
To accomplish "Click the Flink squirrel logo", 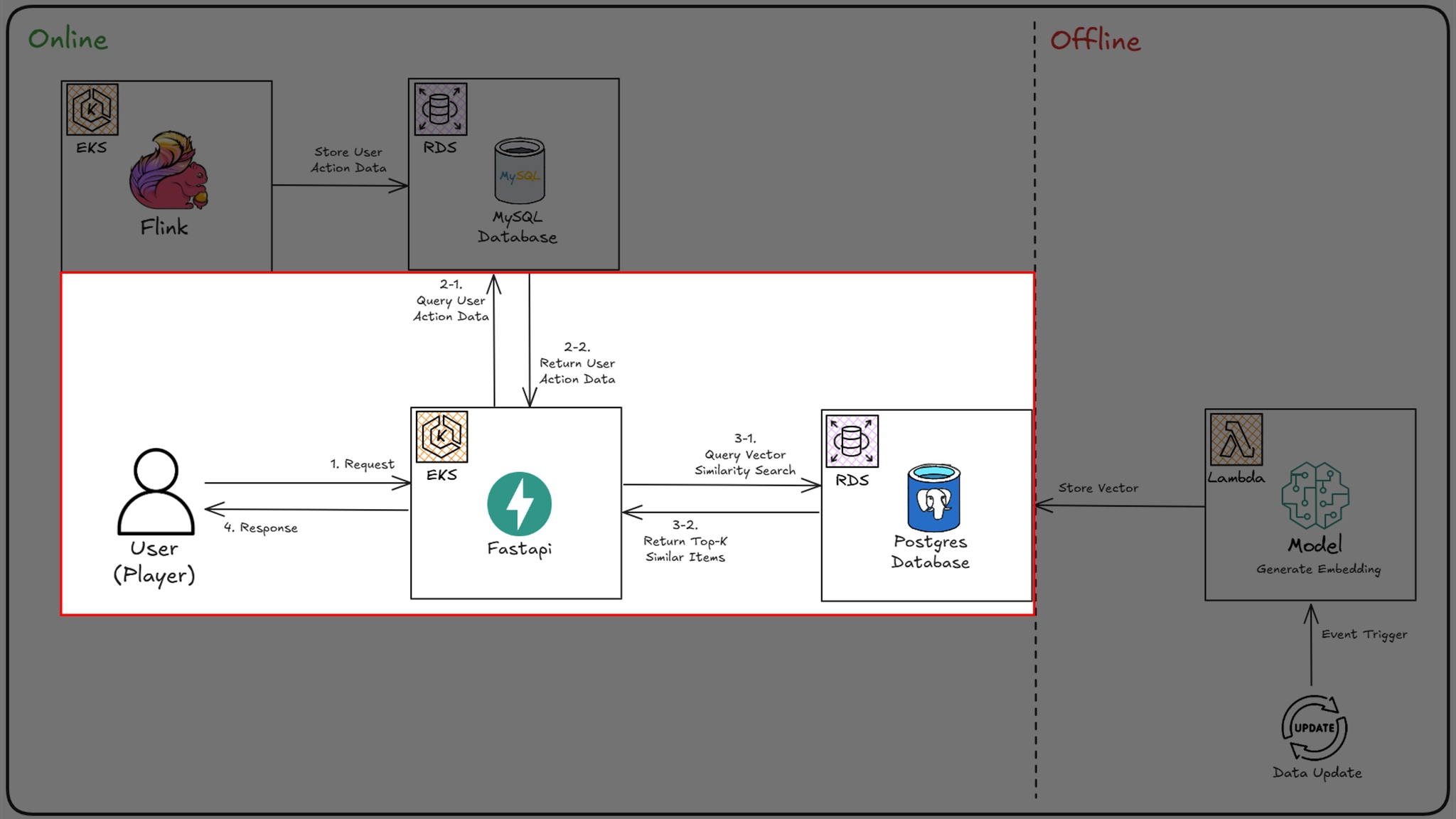I will coord(168,171).
